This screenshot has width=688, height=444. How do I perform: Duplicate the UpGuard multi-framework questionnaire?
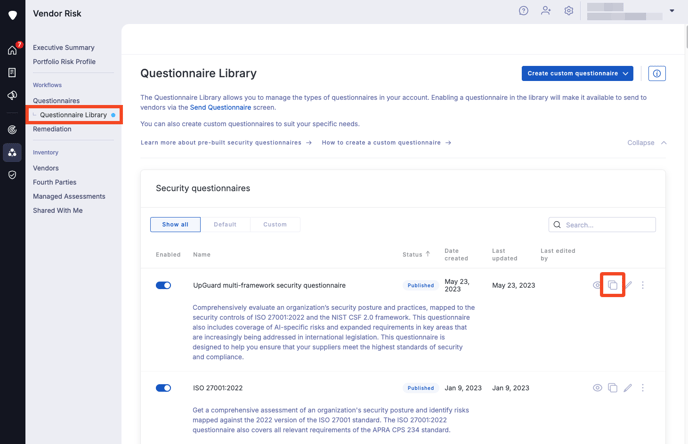coord(613,285)
